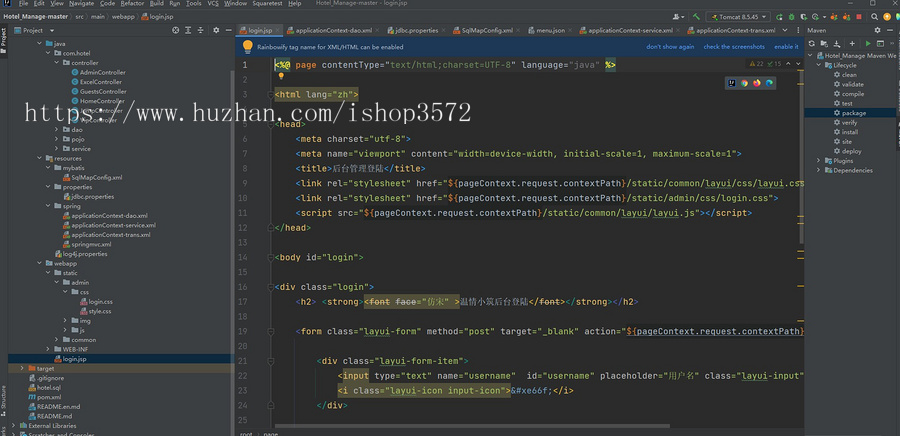The width and height of the screenshot is (900, 436).
Task: Click the Build project hammer icon
Action: tap(696, 17)
